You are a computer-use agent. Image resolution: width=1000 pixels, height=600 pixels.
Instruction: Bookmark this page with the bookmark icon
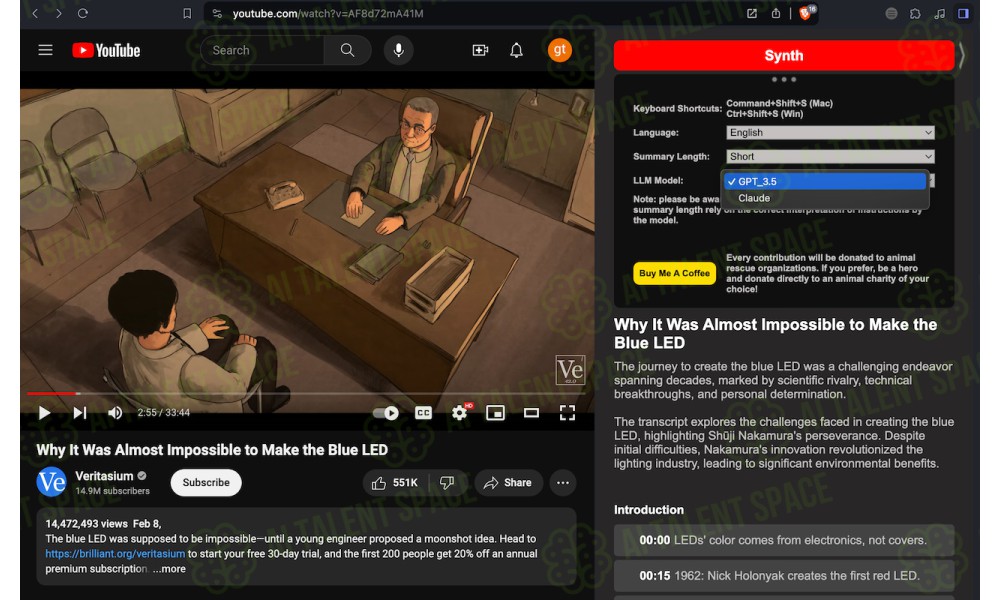(x=187, y=13)
